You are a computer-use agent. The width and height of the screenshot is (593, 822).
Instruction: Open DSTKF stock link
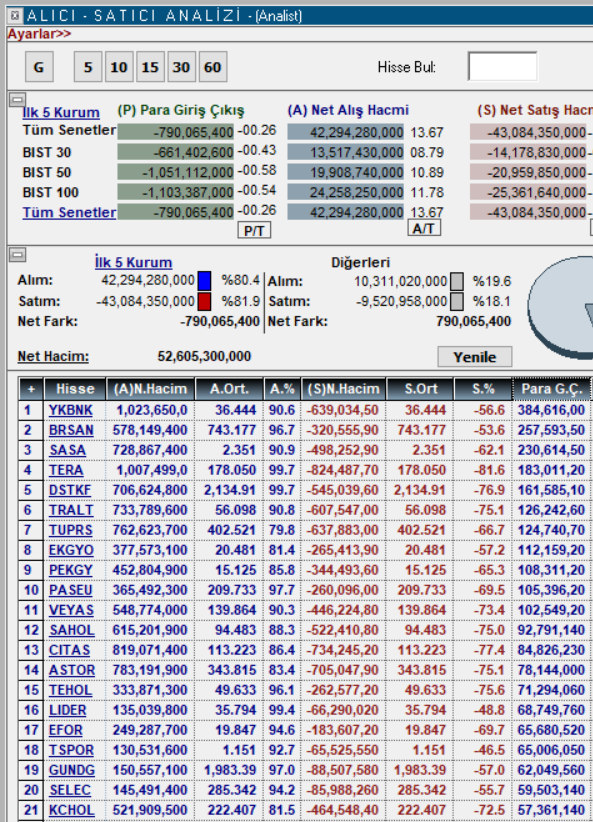[70, 490]
